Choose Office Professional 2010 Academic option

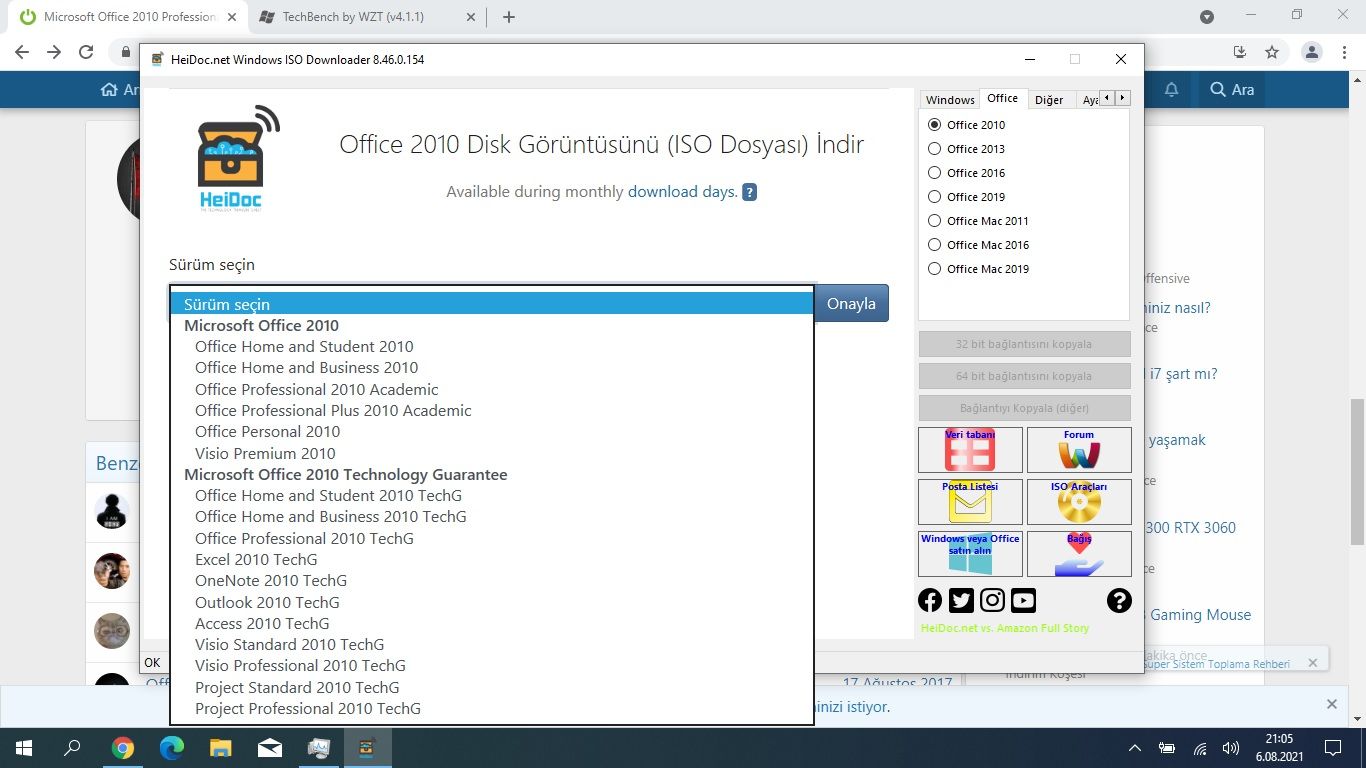pos(492,390)
